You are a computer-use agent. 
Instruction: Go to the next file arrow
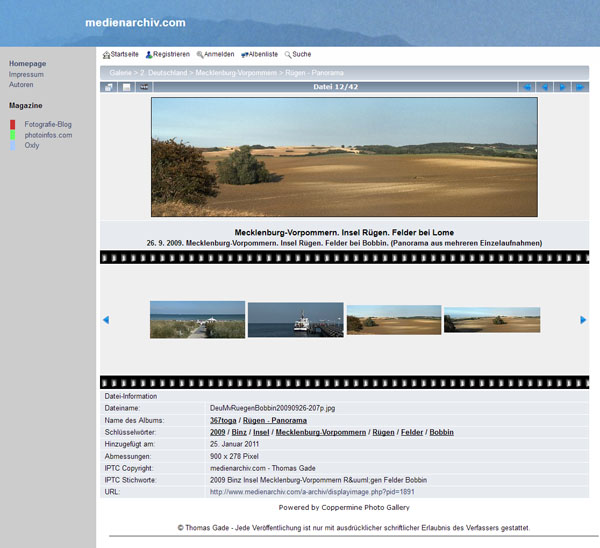[563, 87]
